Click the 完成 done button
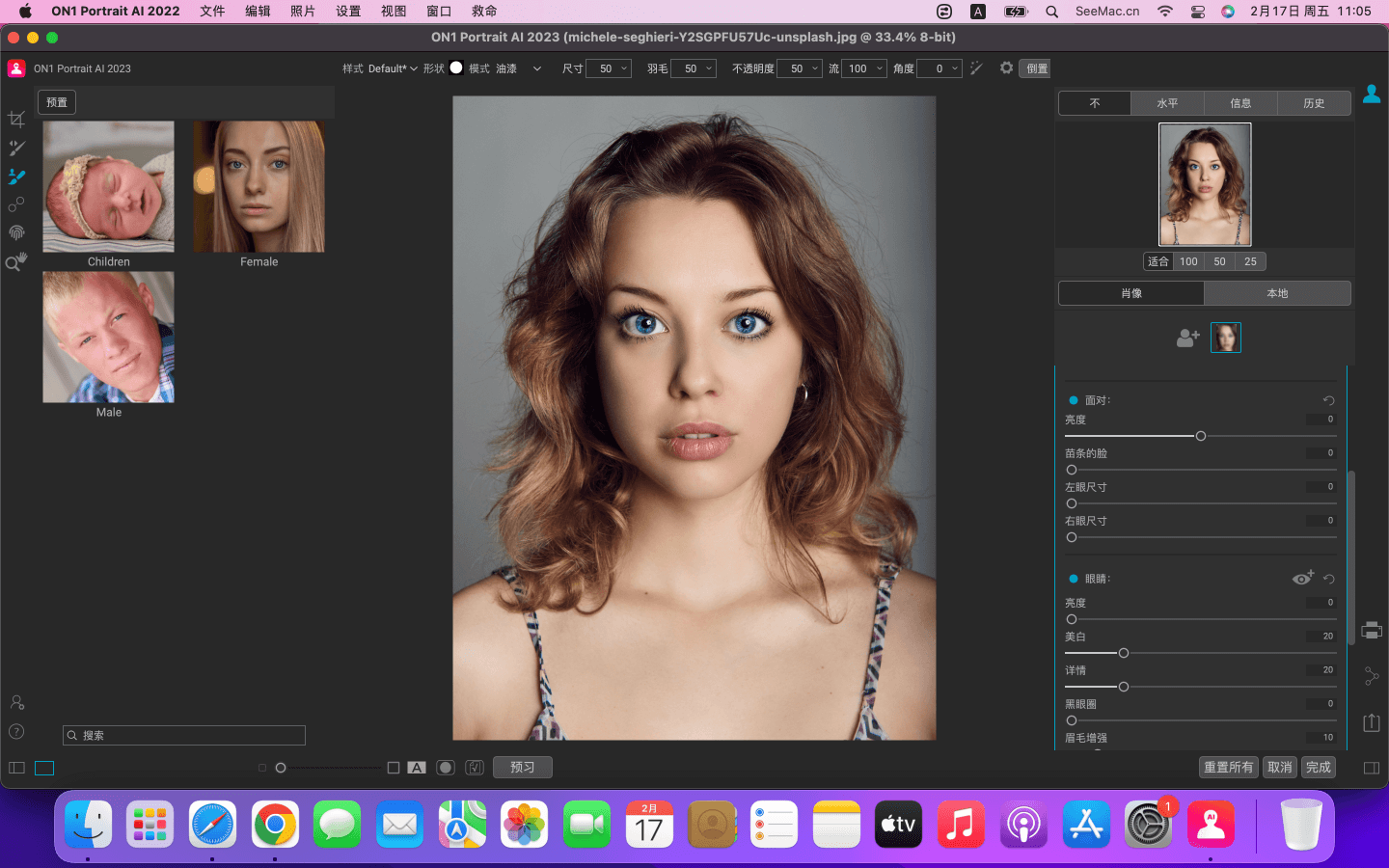 coord(1318,768)
